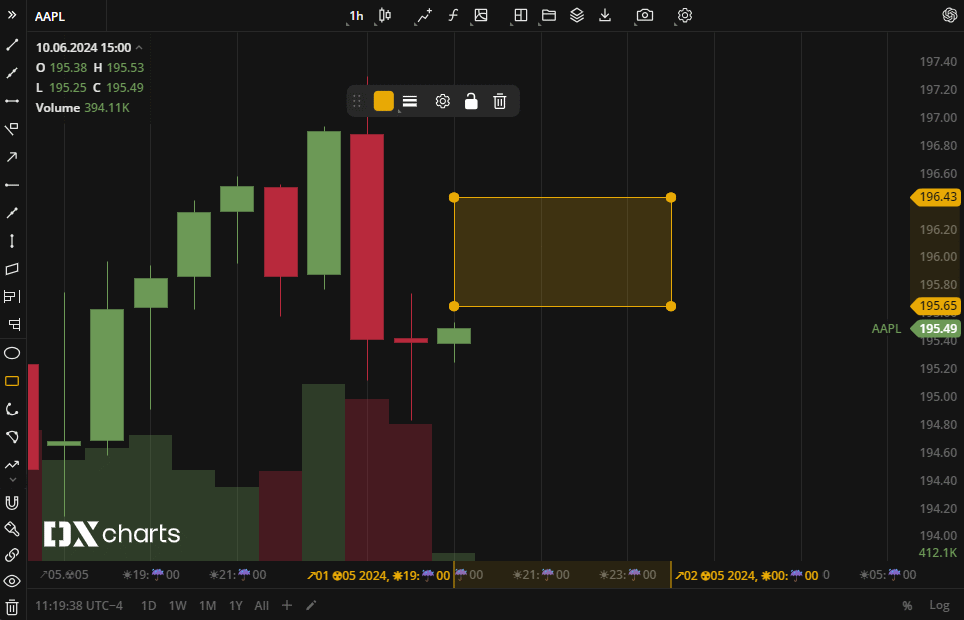Click the green 195.49 last price label
Image resolution: width=964 pixels, height=620 pixels.
936,328
